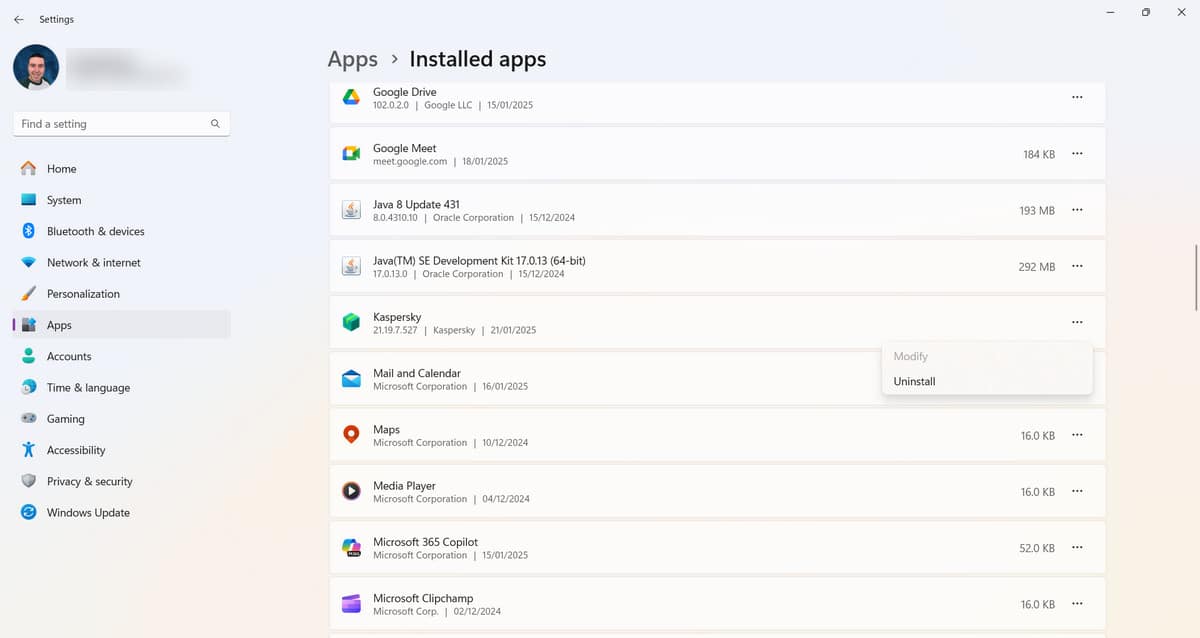Image resolution: width=1200 pixels, height=638 pixels.
Task: Open Privacy & security settings
Action: coord(121,481)
